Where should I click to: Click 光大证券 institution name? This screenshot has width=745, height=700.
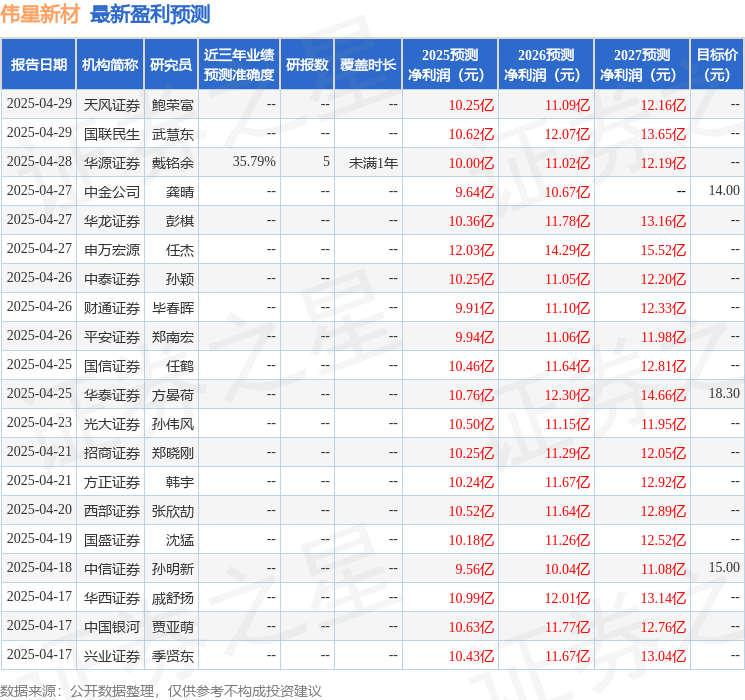tap(112, 424)
